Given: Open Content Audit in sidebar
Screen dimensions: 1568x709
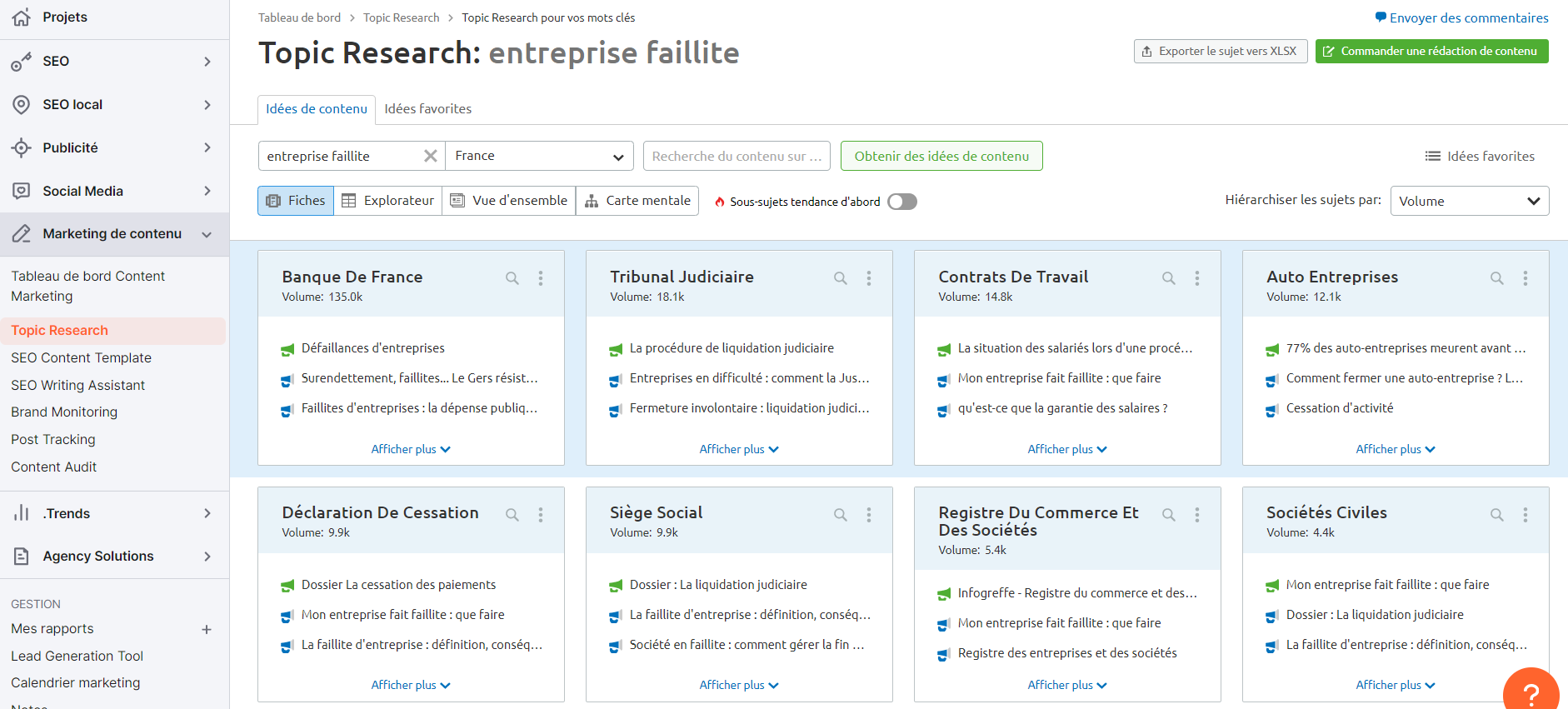Looking at the screenshot, I should point(54,467).
